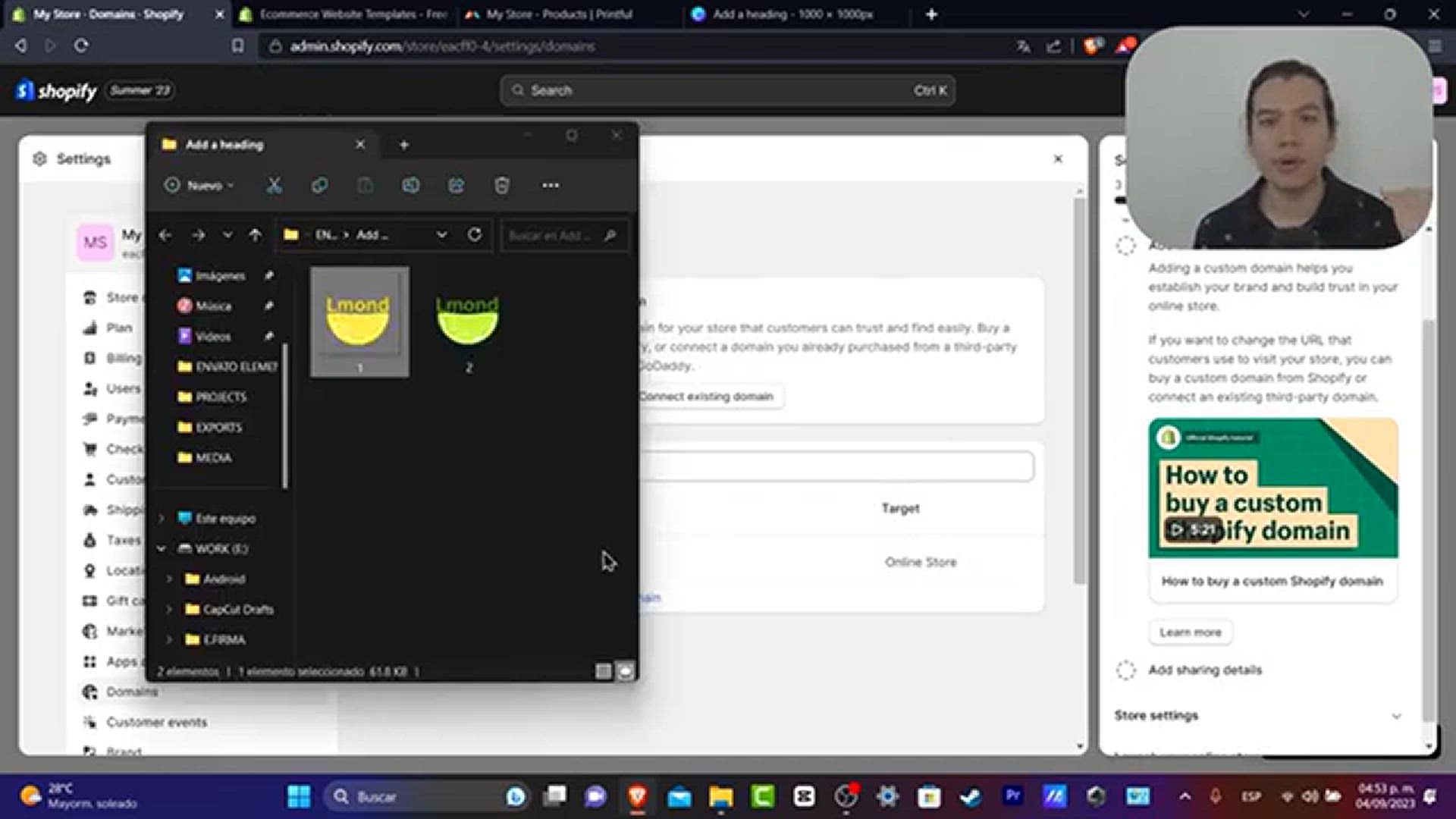Click the Share icon in Explorer toolbar

coord(456,185)
